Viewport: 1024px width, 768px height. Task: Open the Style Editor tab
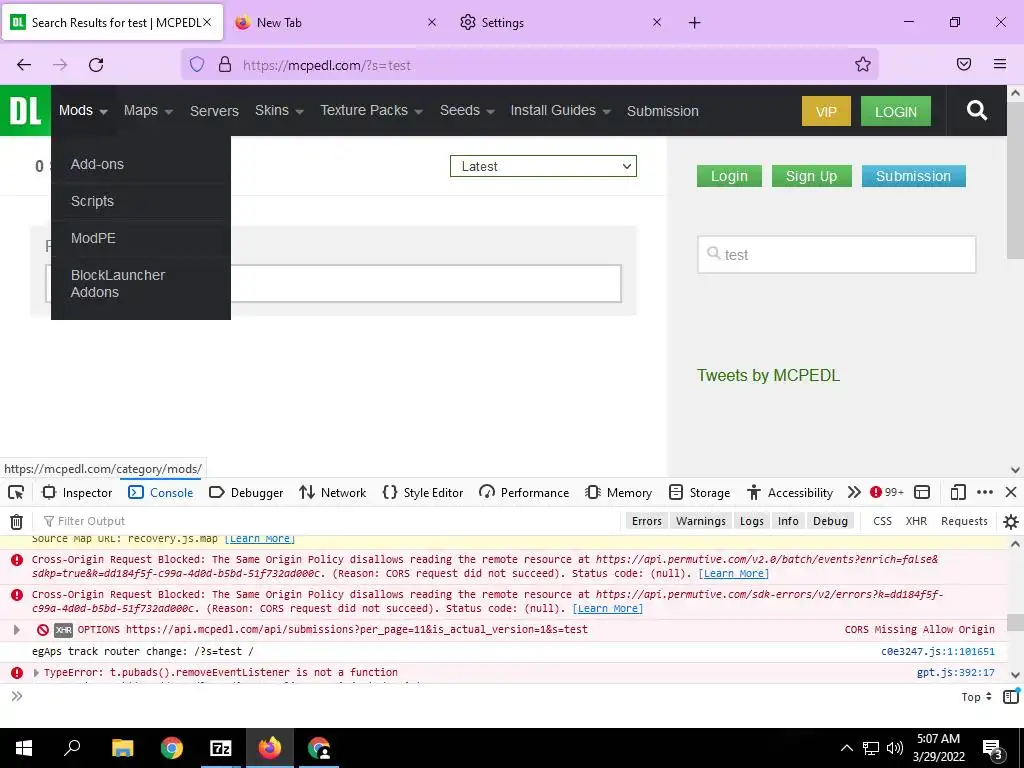pos(423,492)
